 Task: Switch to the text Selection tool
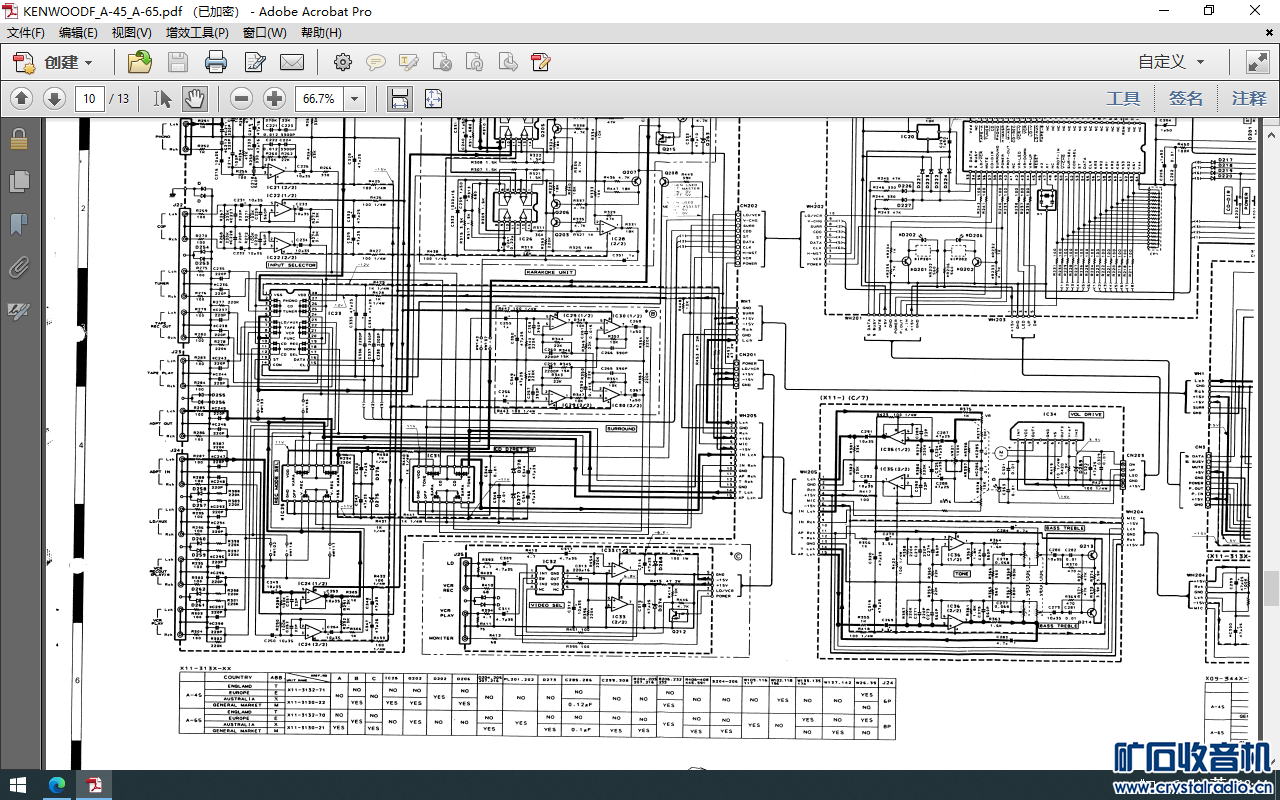163,98
